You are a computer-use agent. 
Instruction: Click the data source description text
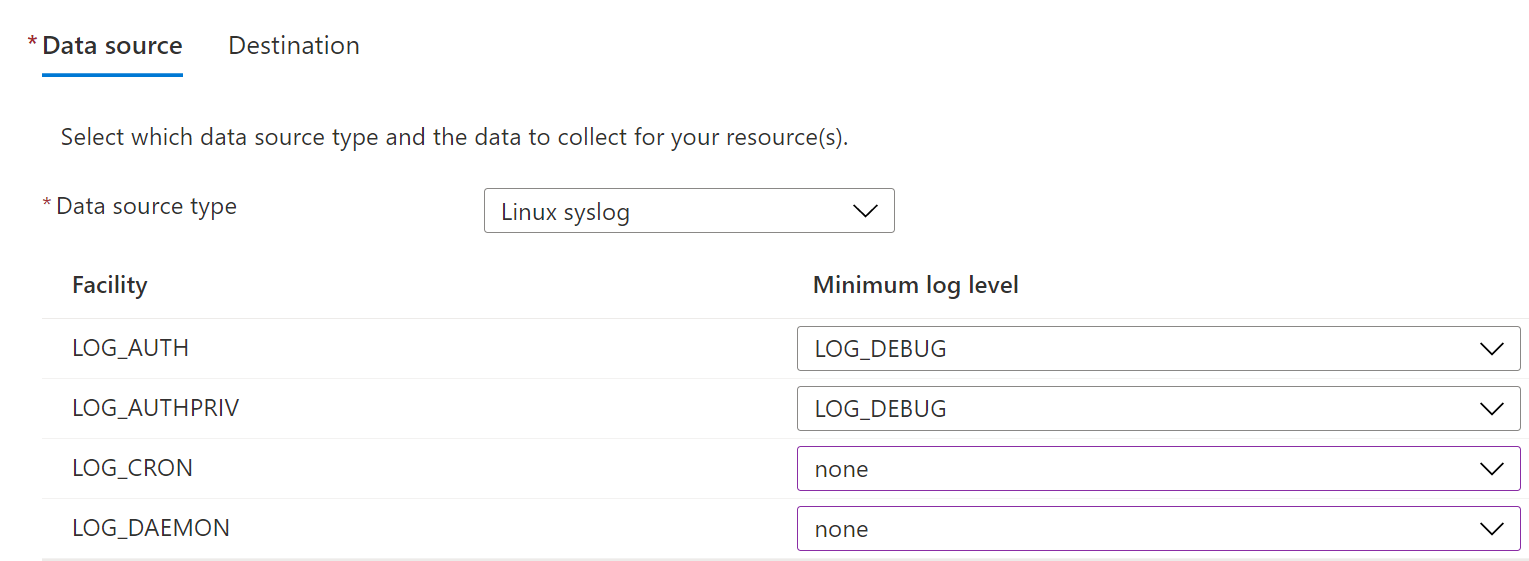454,137
